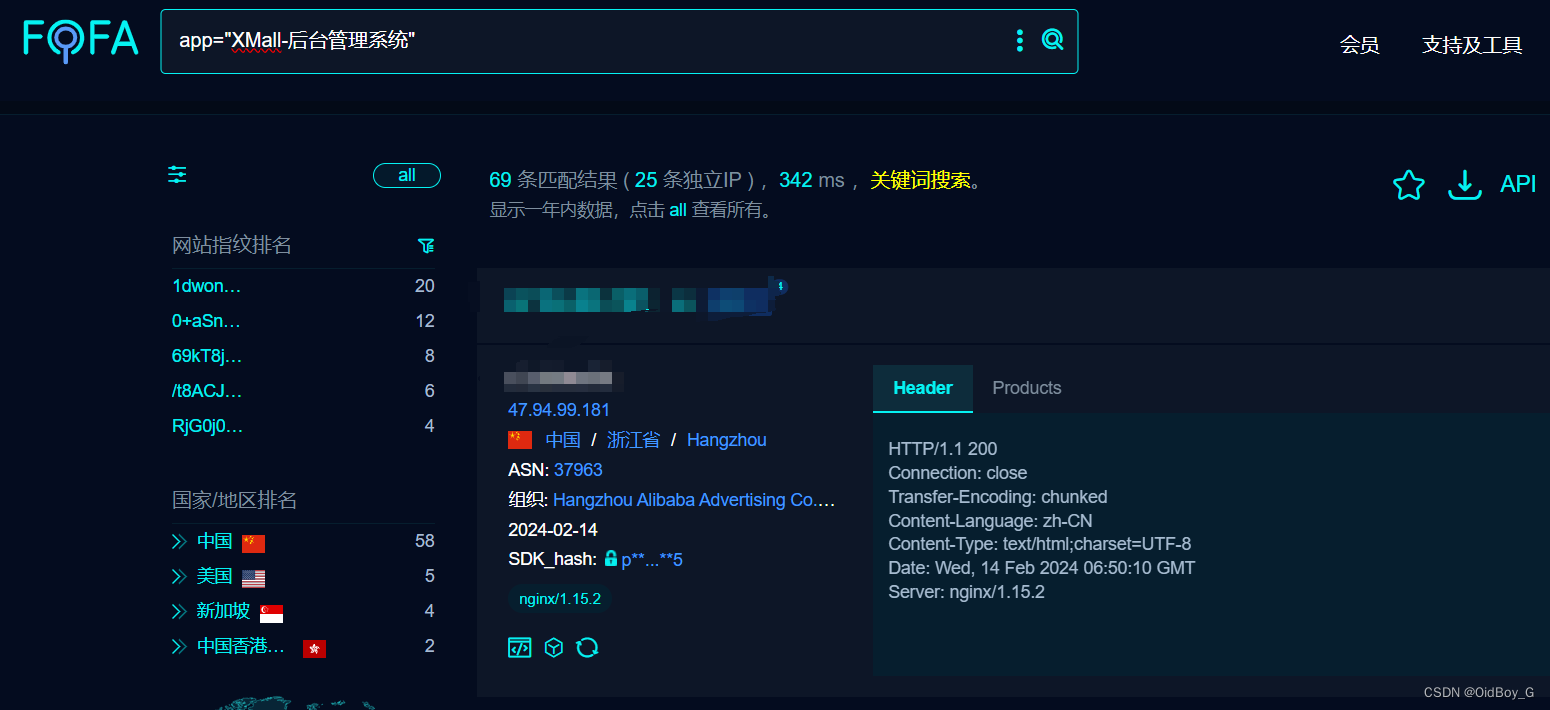This screenshot has width=1550, height=710.
Task: Visit the IP link 47.94.99.181
Action: [x=559, y=409]
